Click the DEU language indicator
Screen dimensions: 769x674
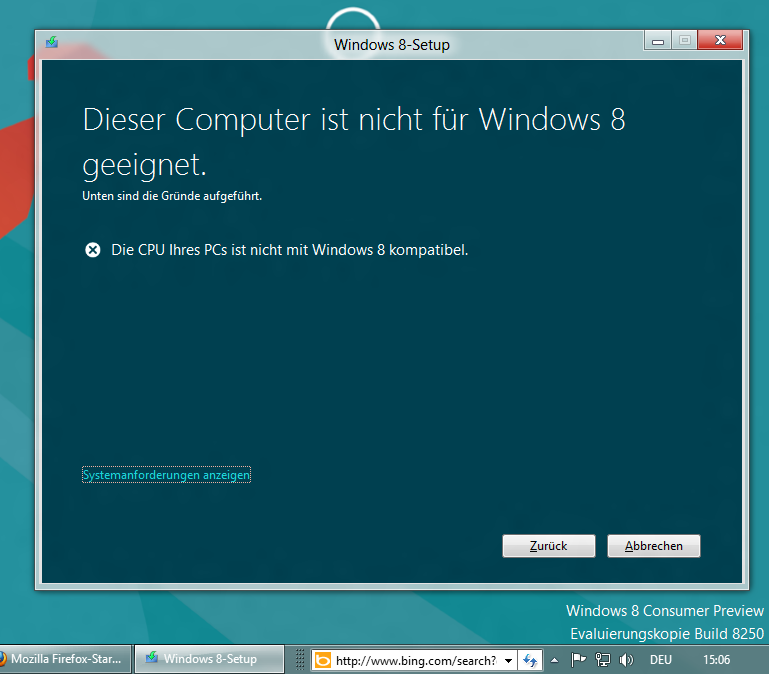coord(660,660)
